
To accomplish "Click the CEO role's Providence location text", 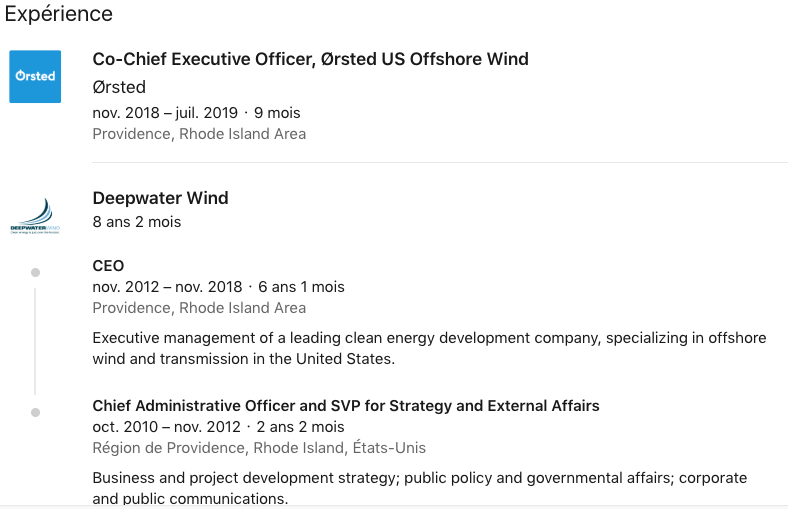I will coord(199,308).
